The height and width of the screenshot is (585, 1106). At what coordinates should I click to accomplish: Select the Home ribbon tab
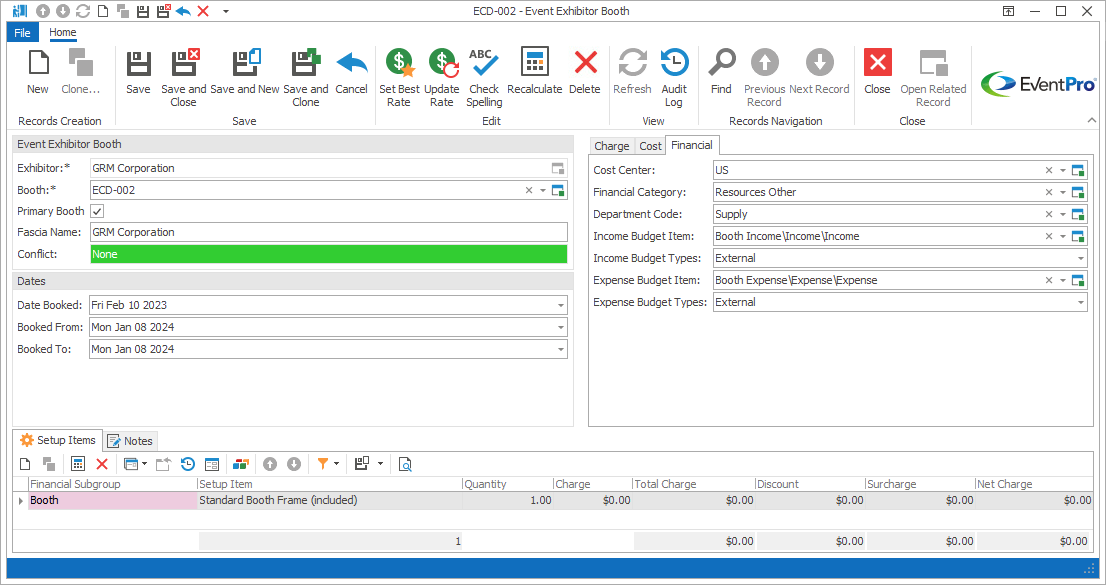[x=63, y=32]
